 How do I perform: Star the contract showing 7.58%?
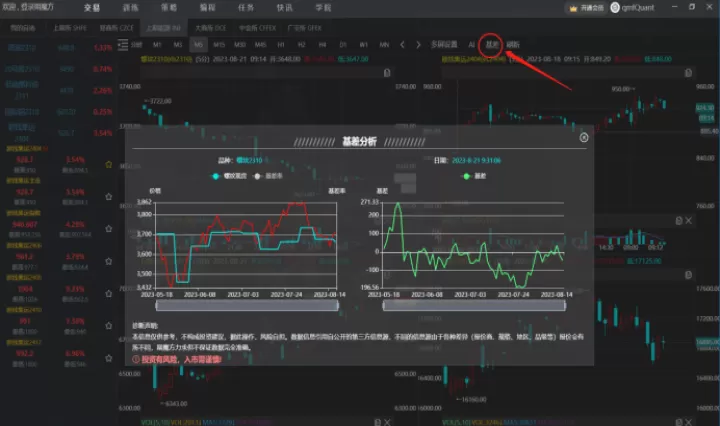pyautogui.click(x=109, y=325)
